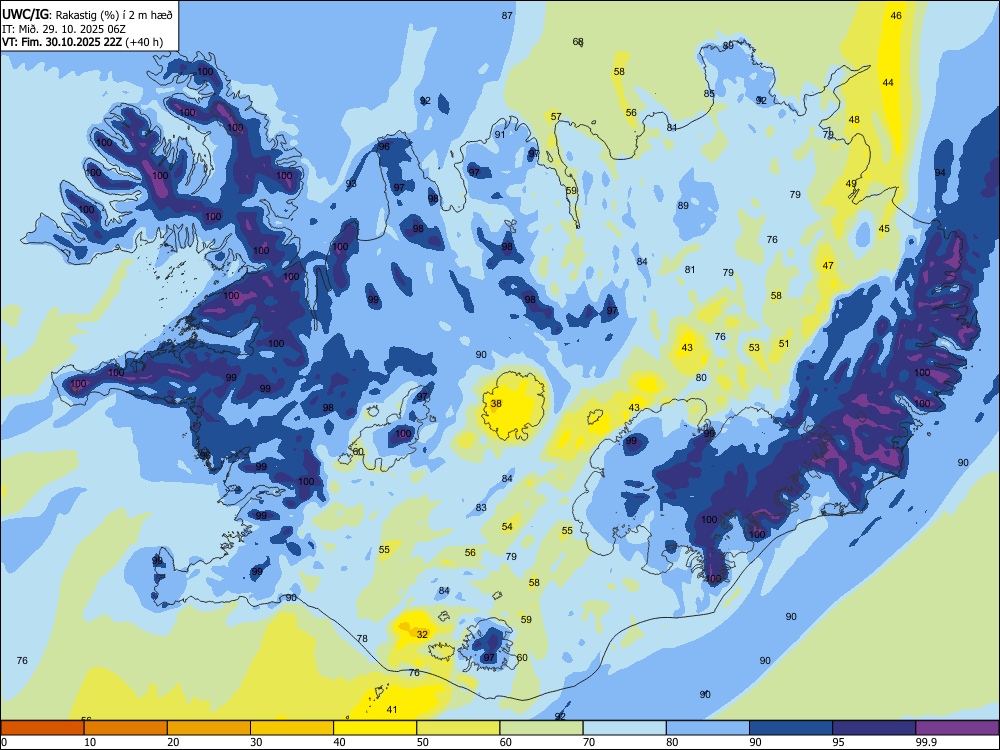The height and width of the screenshot is (750, 1000).
Task: Click the humidity value '49' on the map
Action: pos(851,183)
